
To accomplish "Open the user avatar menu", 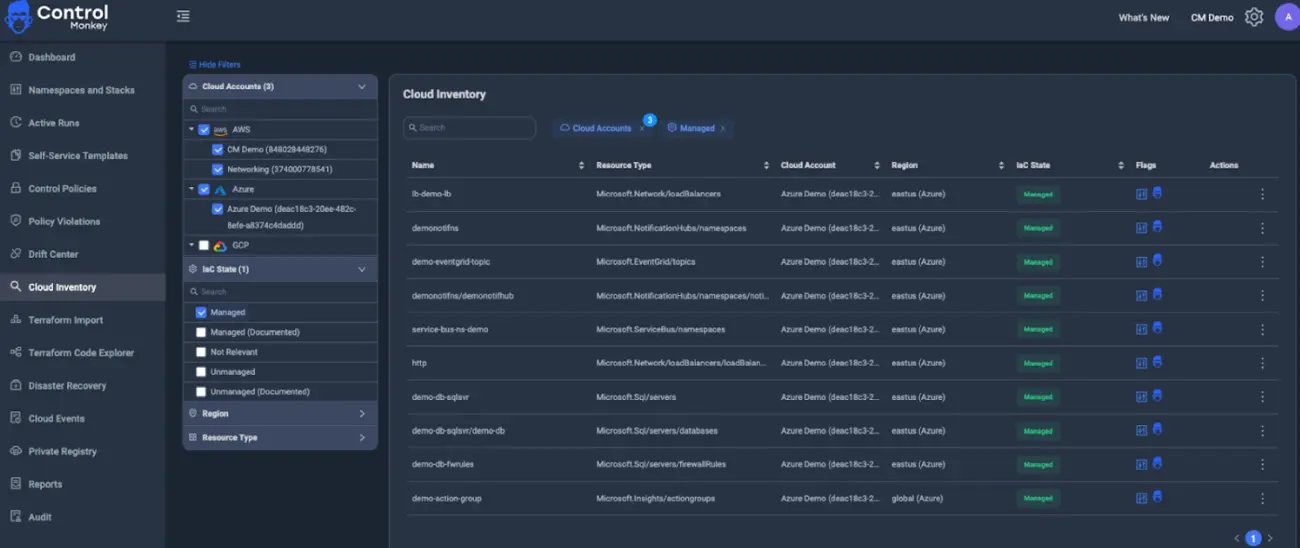I will tap(1288, 17).
